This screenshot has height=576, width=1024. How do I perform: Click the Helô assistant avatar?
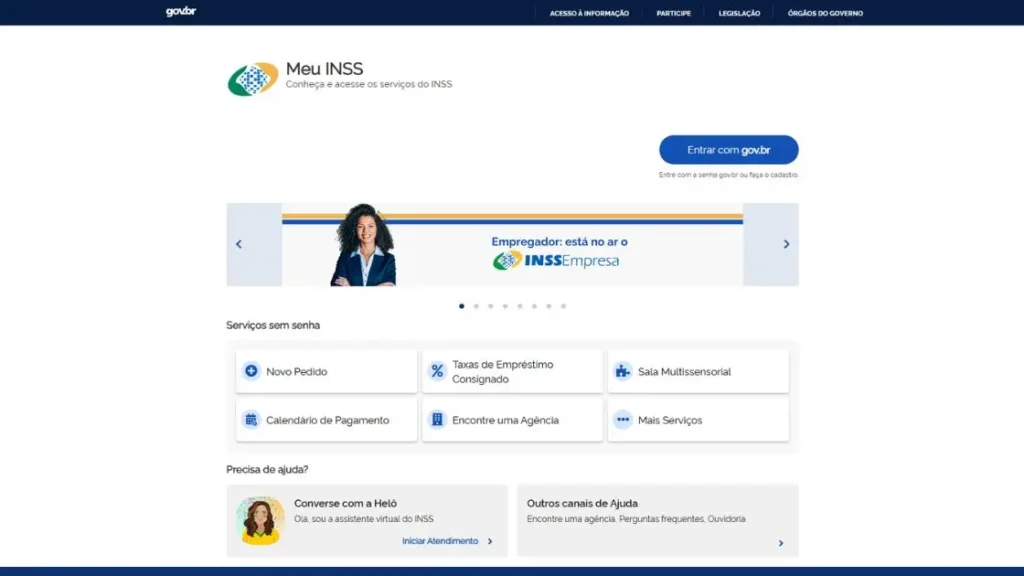point(260,520)
